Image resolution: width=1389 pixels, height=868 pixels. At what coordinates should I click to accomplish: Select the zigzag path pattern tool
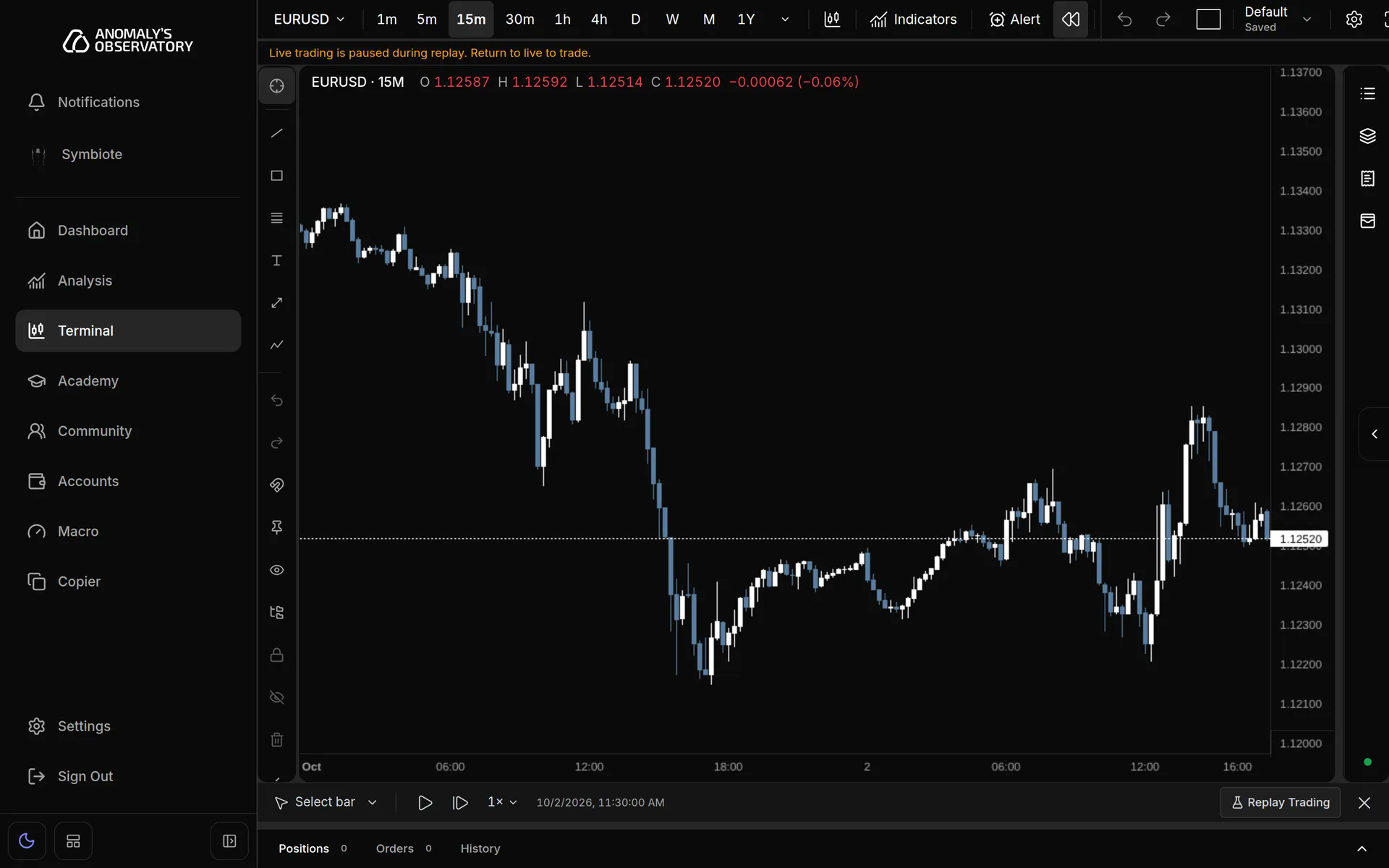(276, 345)
